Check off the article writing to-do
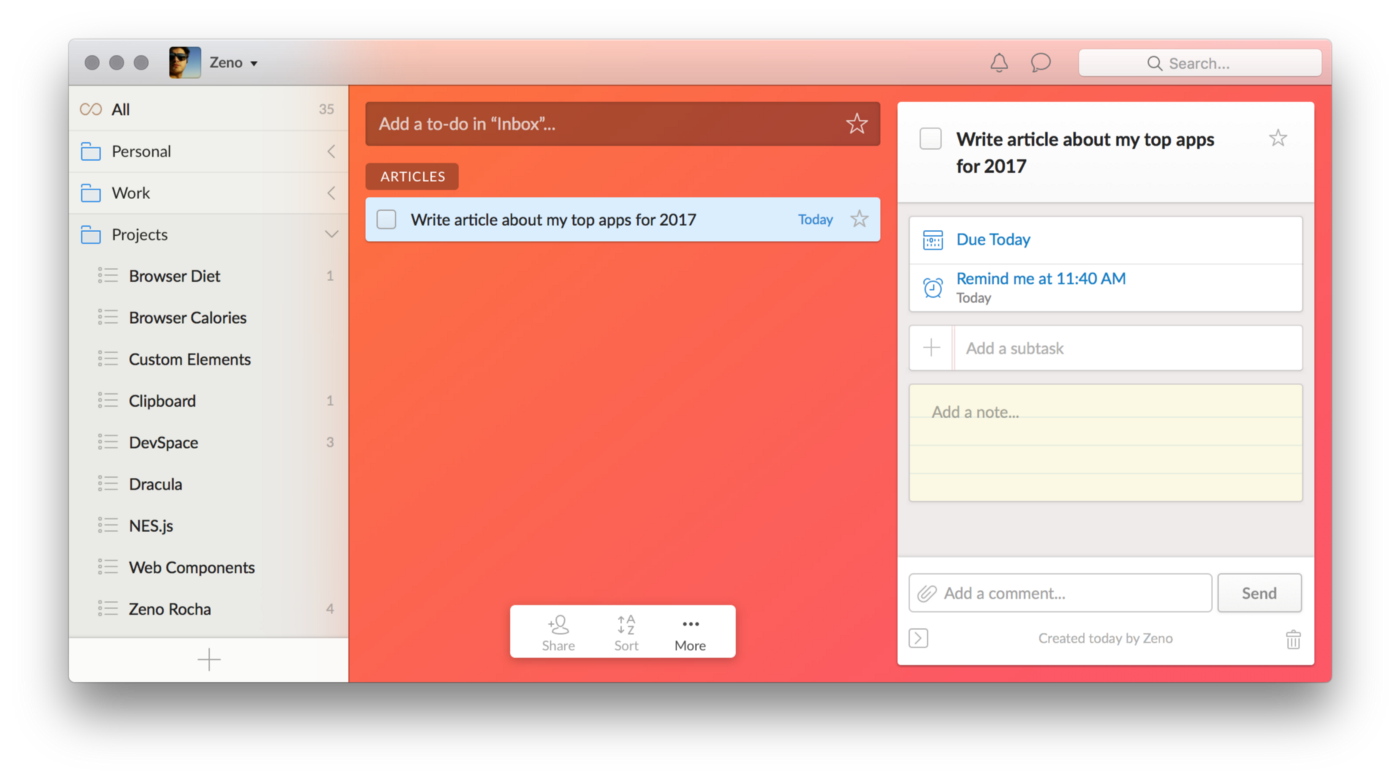The image size is (1400, 780). [386, 219]
